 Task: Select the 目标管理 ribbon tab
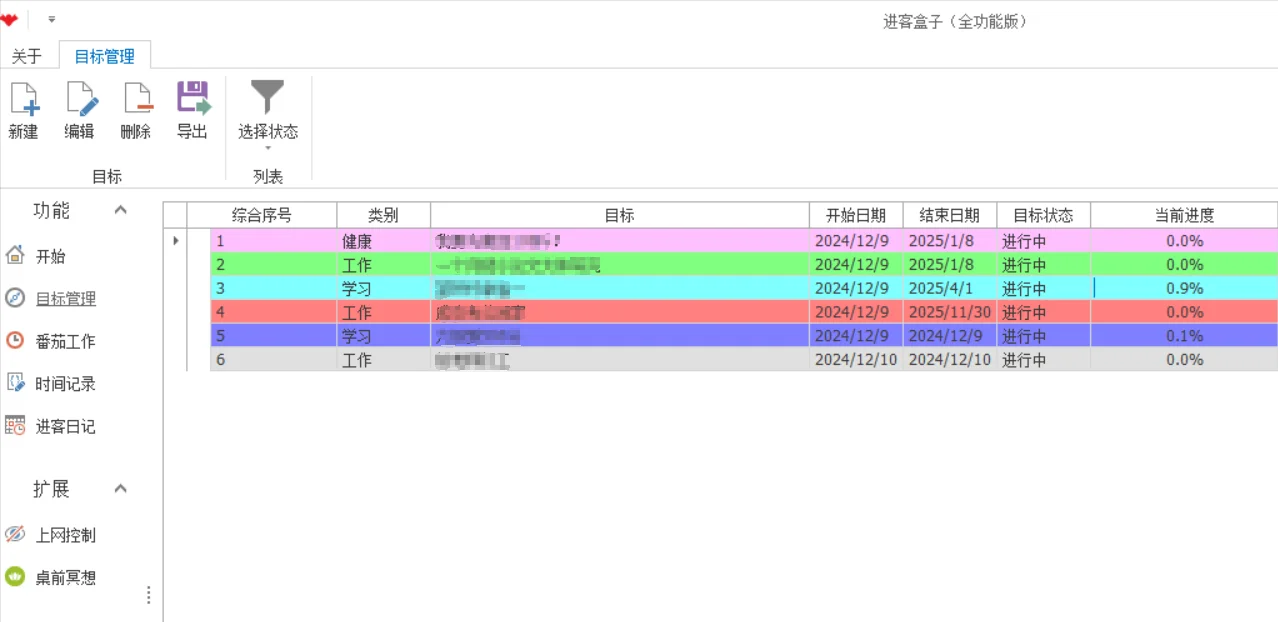pos(103,56)
